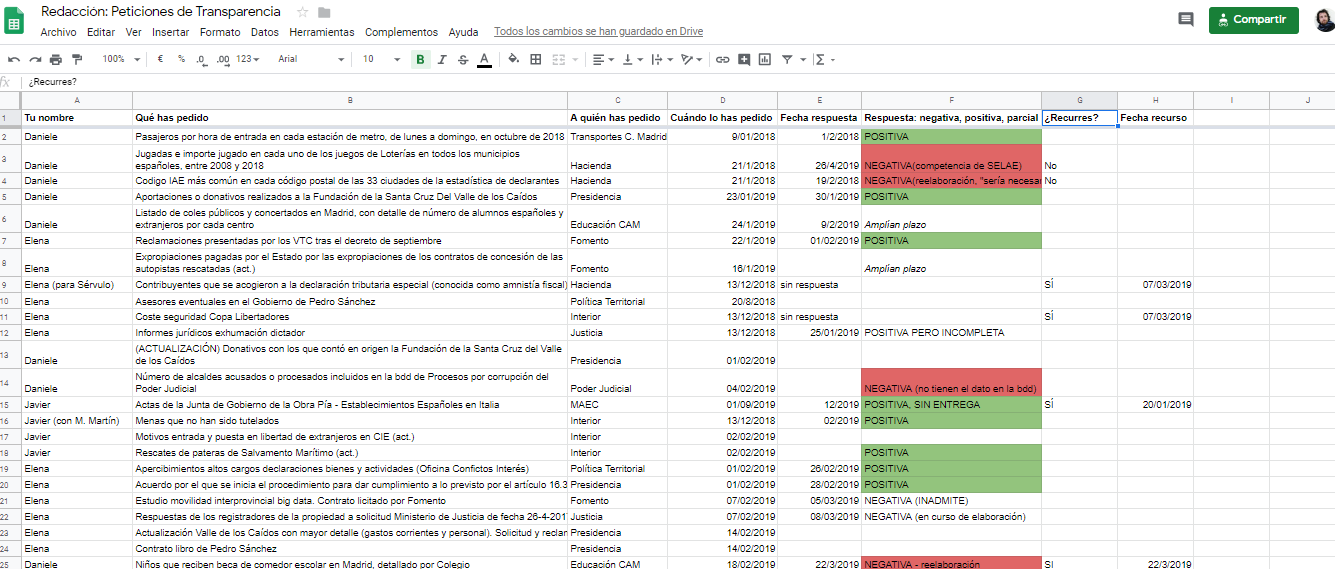This screenshot has width=1335, height=569.
Task: Click the cell 'POSITIVA, SIN ENTREGA'
Action: coord(951,405)
